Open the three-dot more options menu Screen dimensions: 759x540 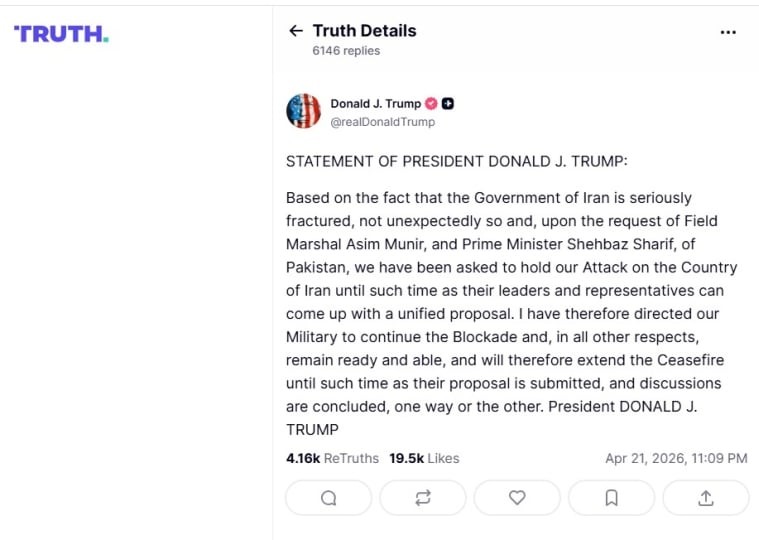tap(728, 32)
